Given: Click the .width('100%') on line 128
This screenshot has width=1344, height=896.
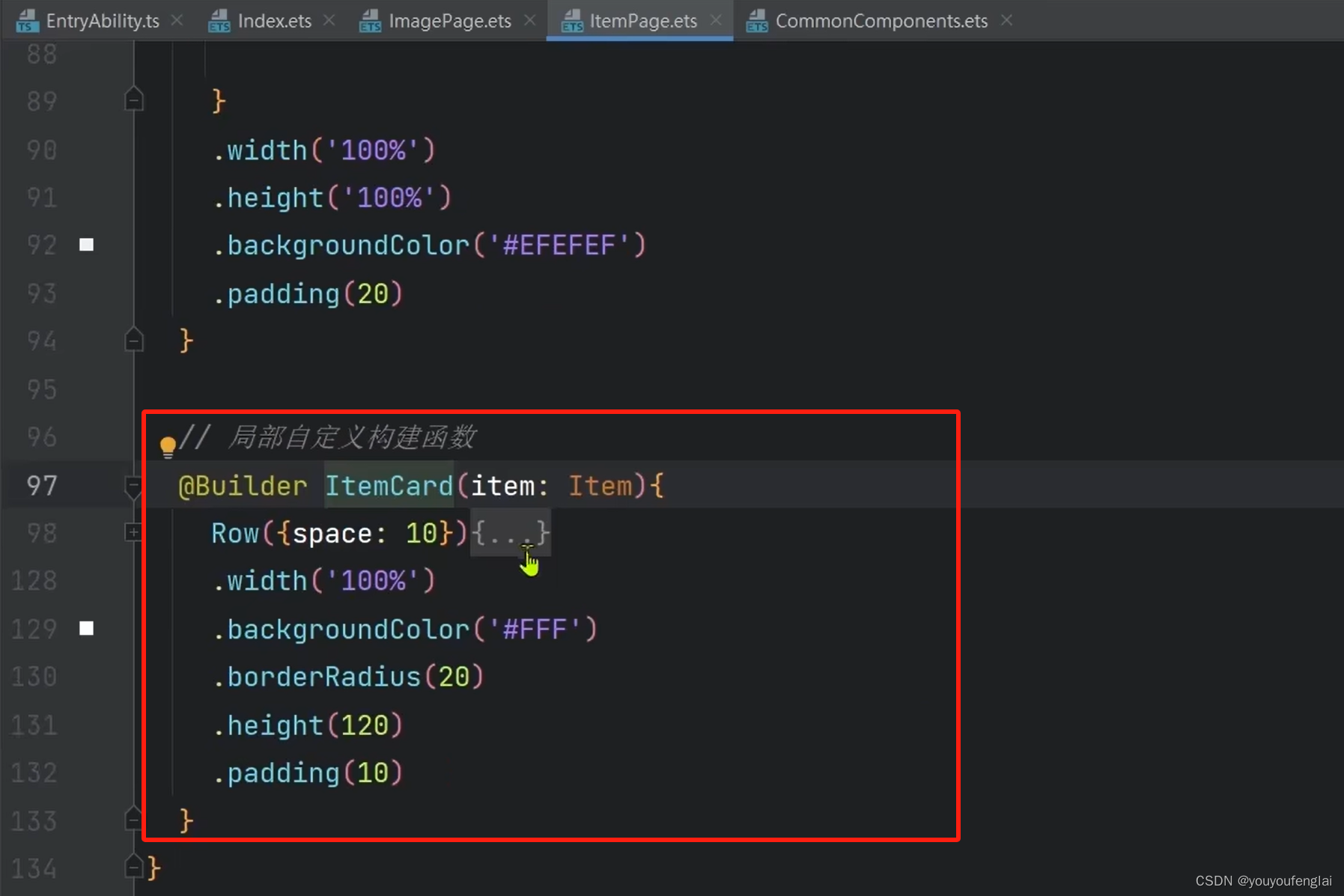Looking at the screenshot, I should coord(323,581).
